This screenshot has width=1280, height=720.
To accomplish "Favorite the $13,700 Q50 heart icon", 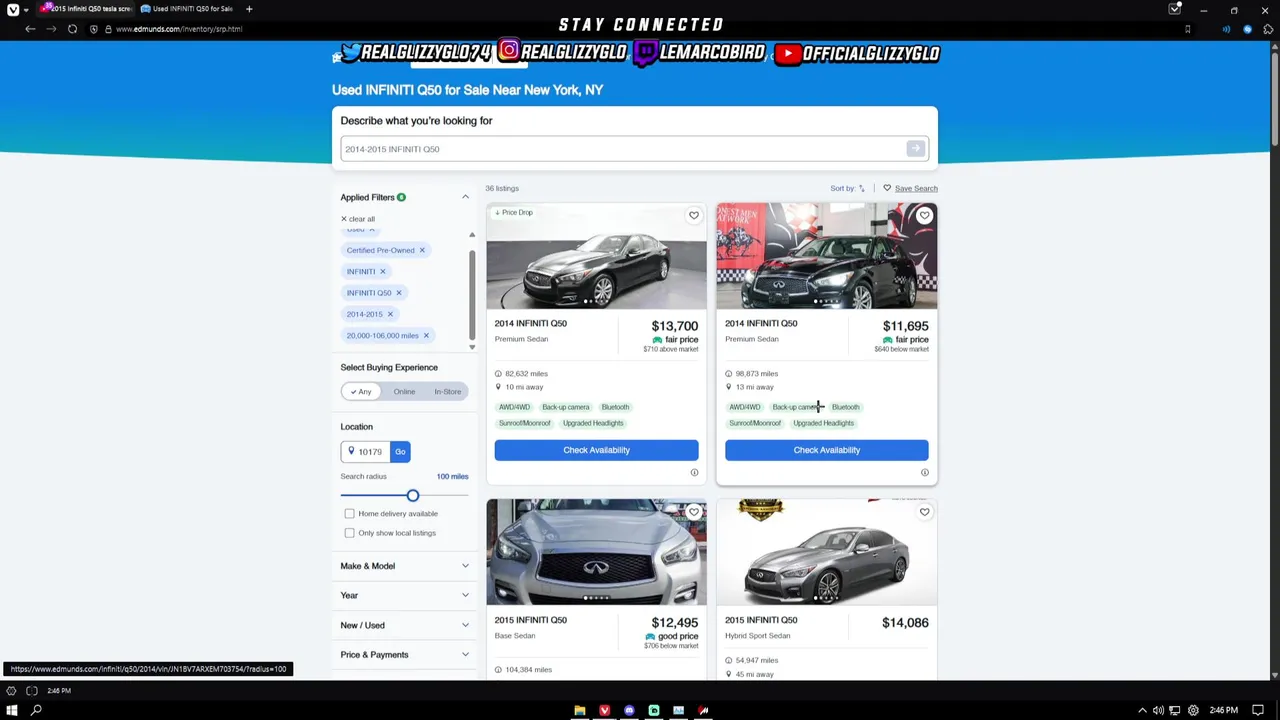I will click(694, 216).
